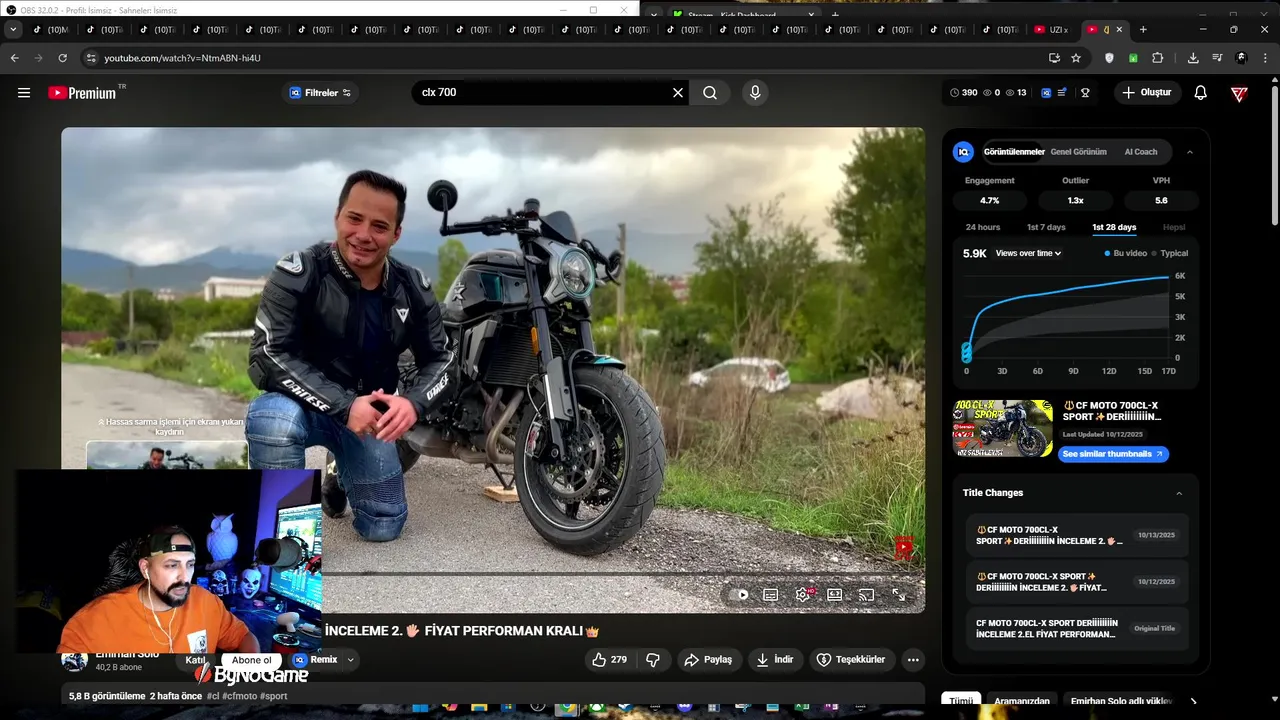This screenshot has height=720, width=1280.
Task: Click the vidIQ playlist-list icon in header
Action: coord(1062,93)
